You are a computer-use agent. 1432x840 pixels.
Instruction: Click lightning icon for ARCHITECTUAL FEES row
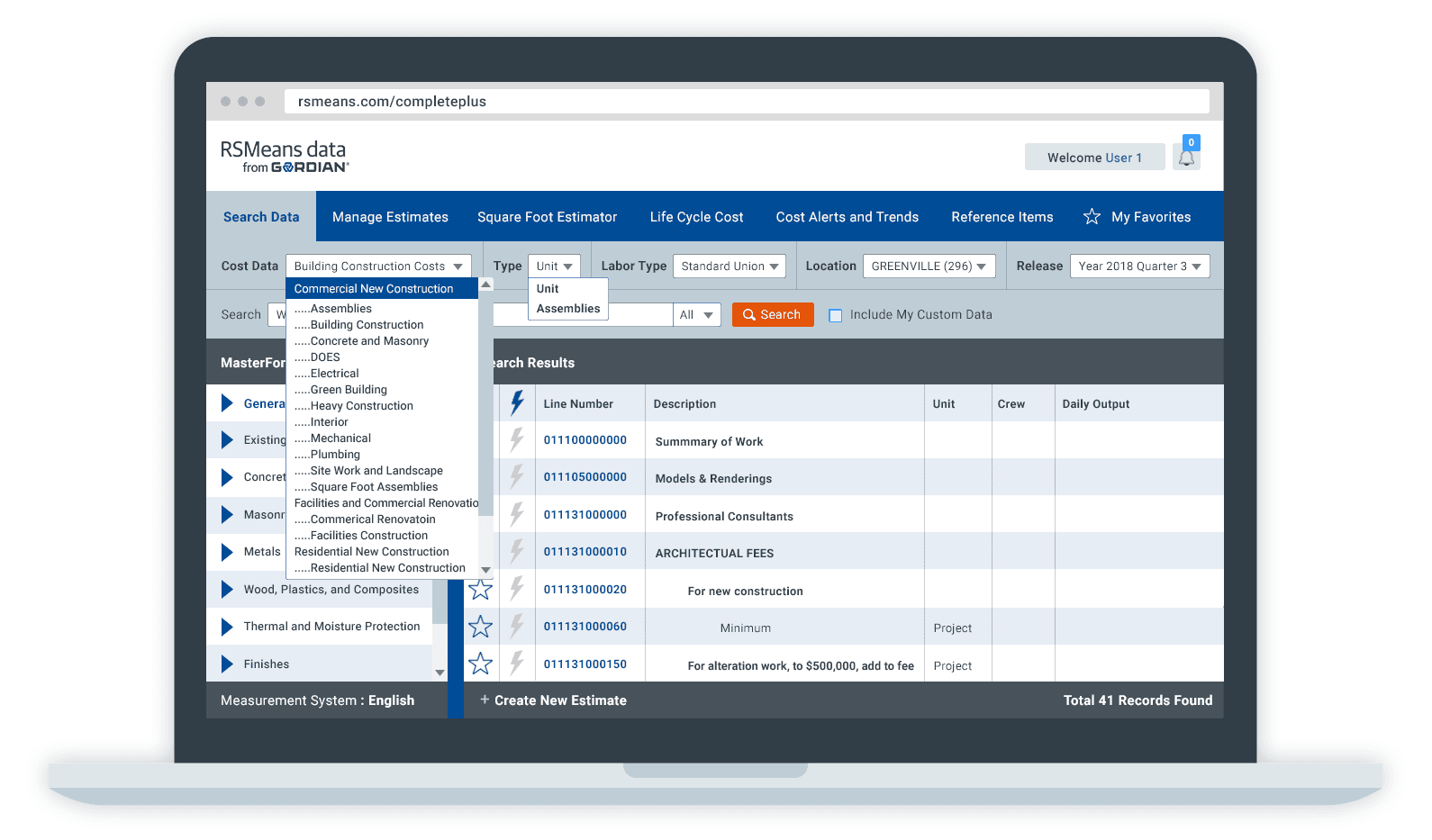517,552
